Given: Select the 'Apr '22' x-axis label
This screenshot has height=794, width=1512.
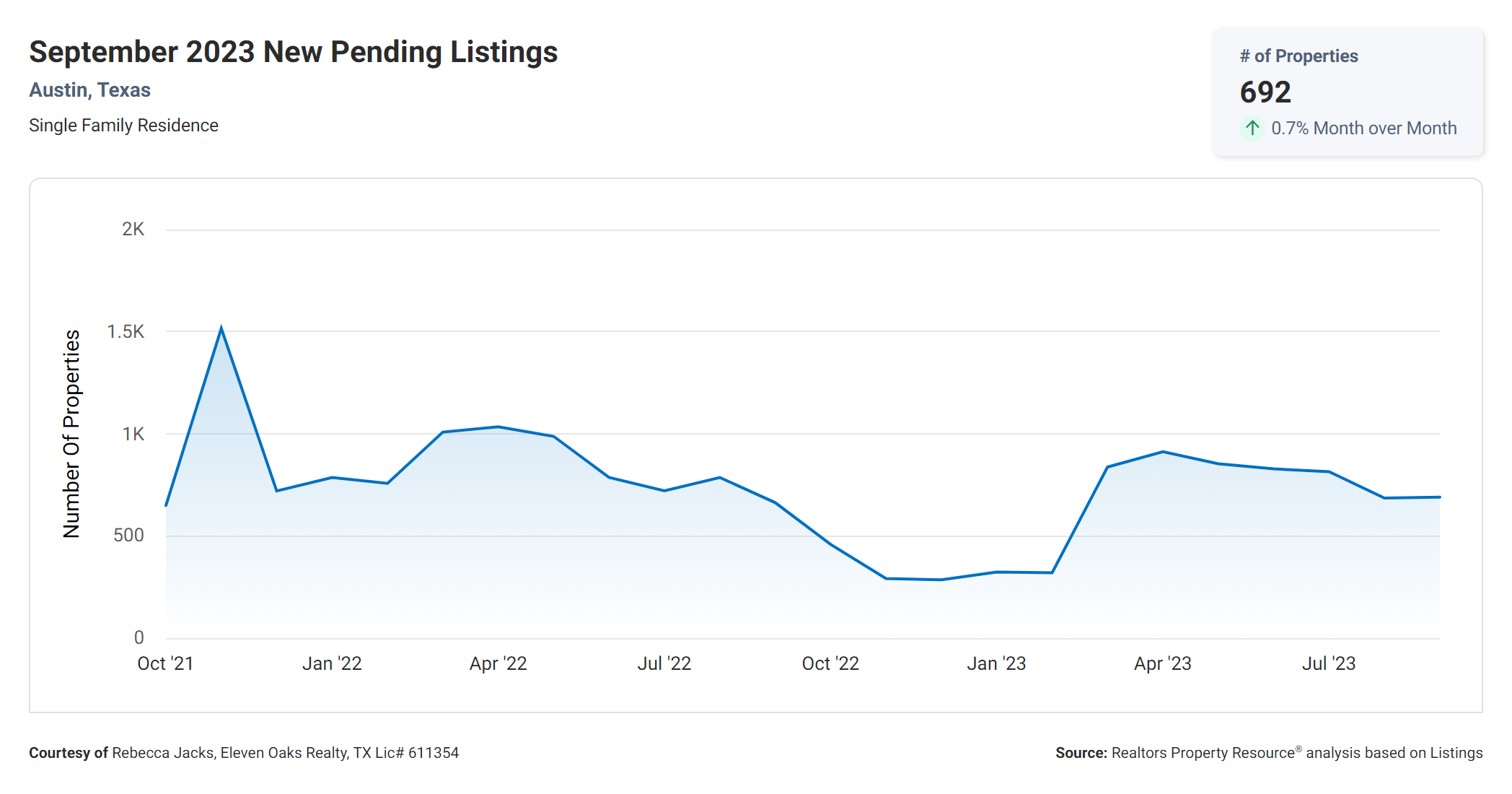Looking at the screenshot, I should [x=498, y=663].
